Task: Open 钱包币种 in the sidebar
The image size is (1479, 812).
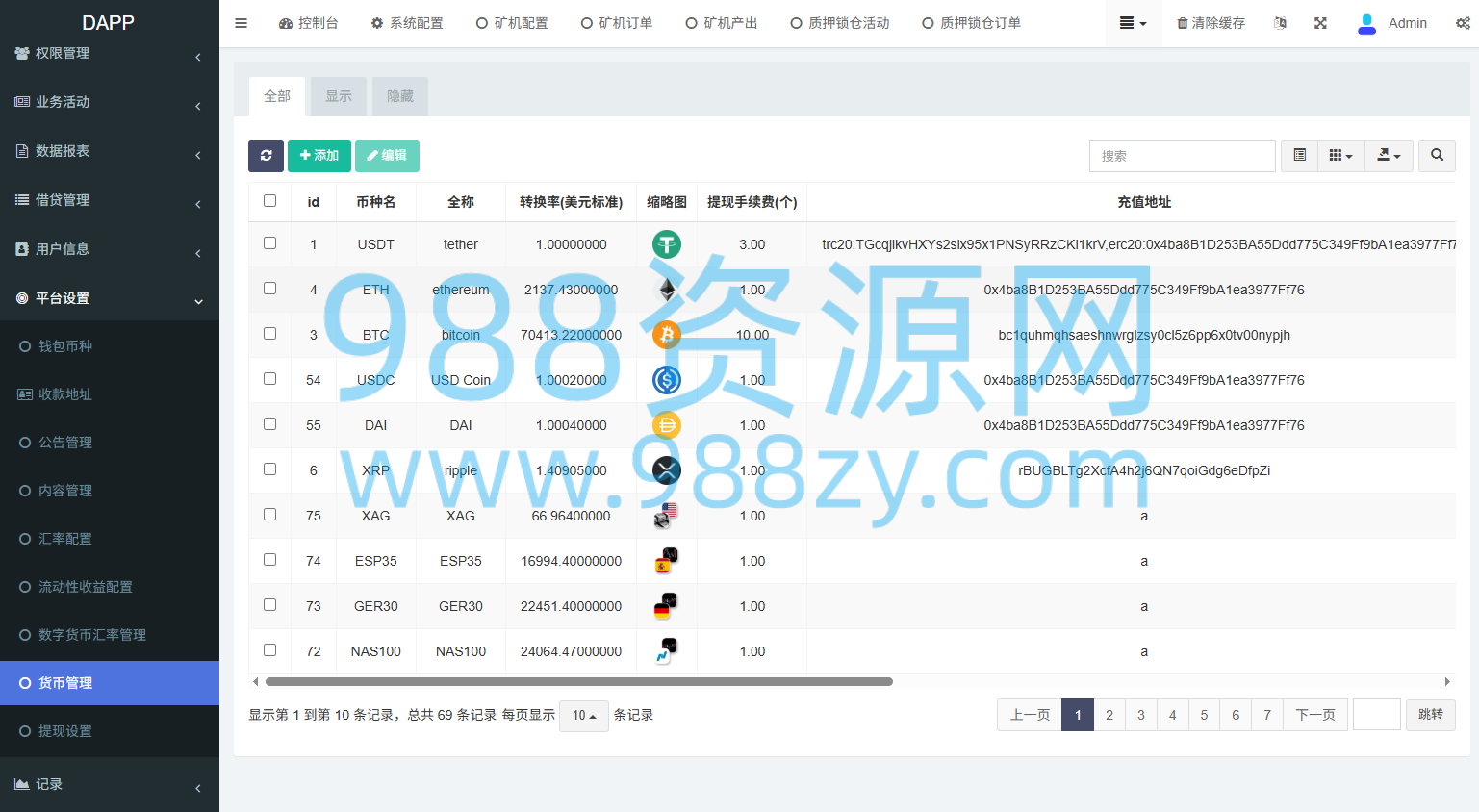Action: 110,346
